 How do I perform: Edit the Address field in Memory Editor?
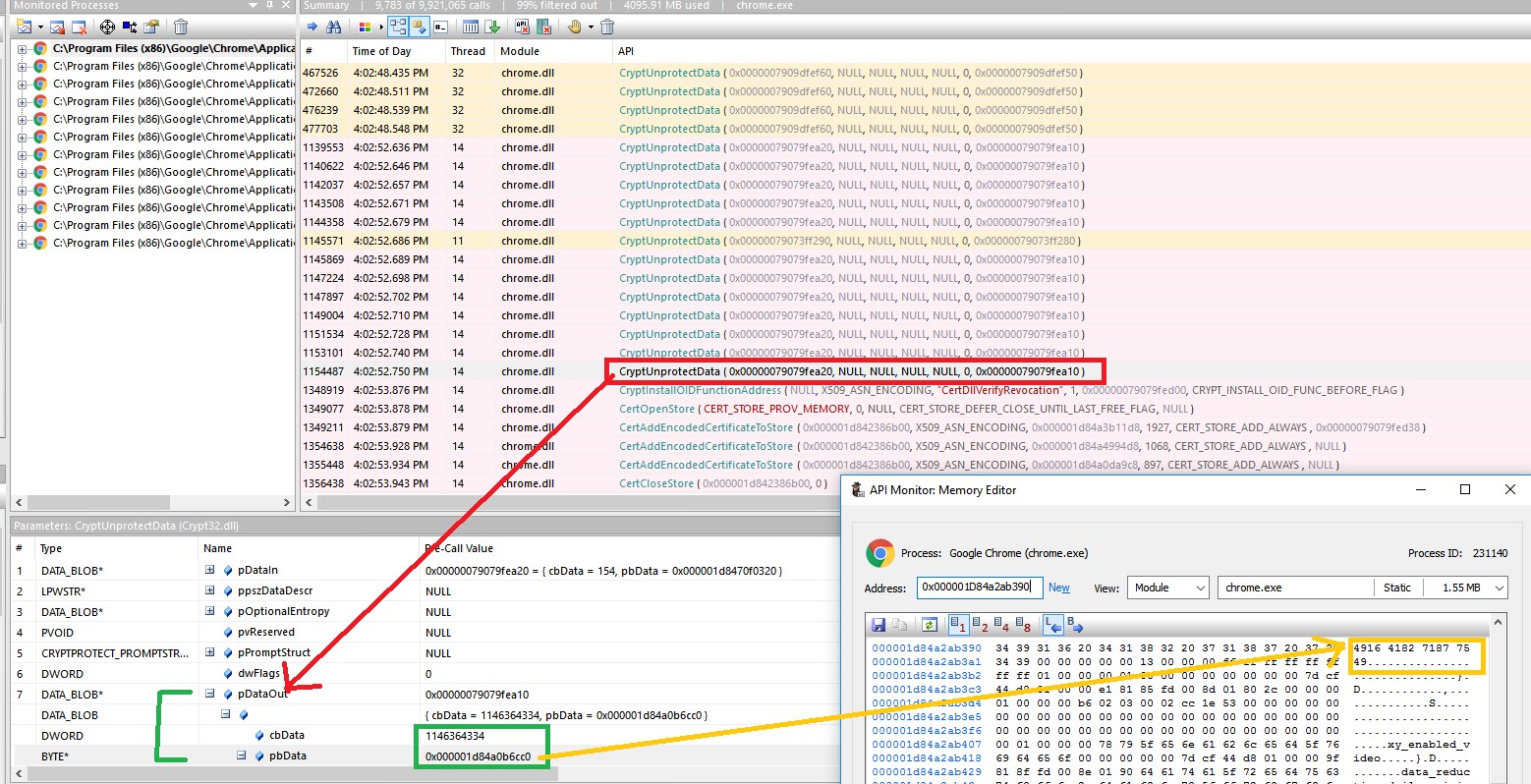click(980, 588)
